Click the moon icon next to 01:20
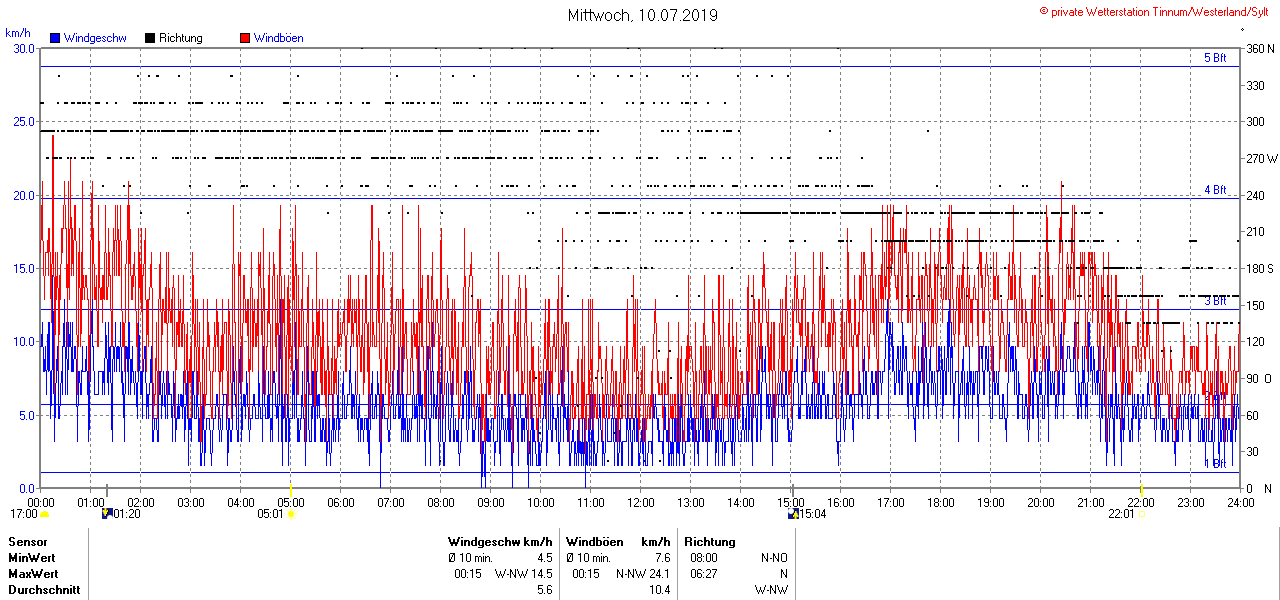Image resolution: width=1280 pixels, height=600 pixels. (x=107, y=514)
